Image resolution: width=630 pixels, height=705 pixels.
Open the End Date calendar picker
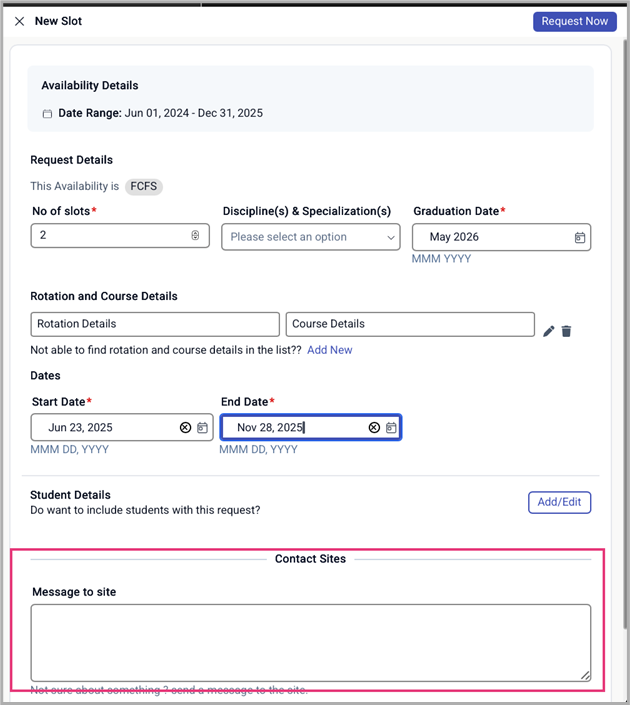pos(391,428)
